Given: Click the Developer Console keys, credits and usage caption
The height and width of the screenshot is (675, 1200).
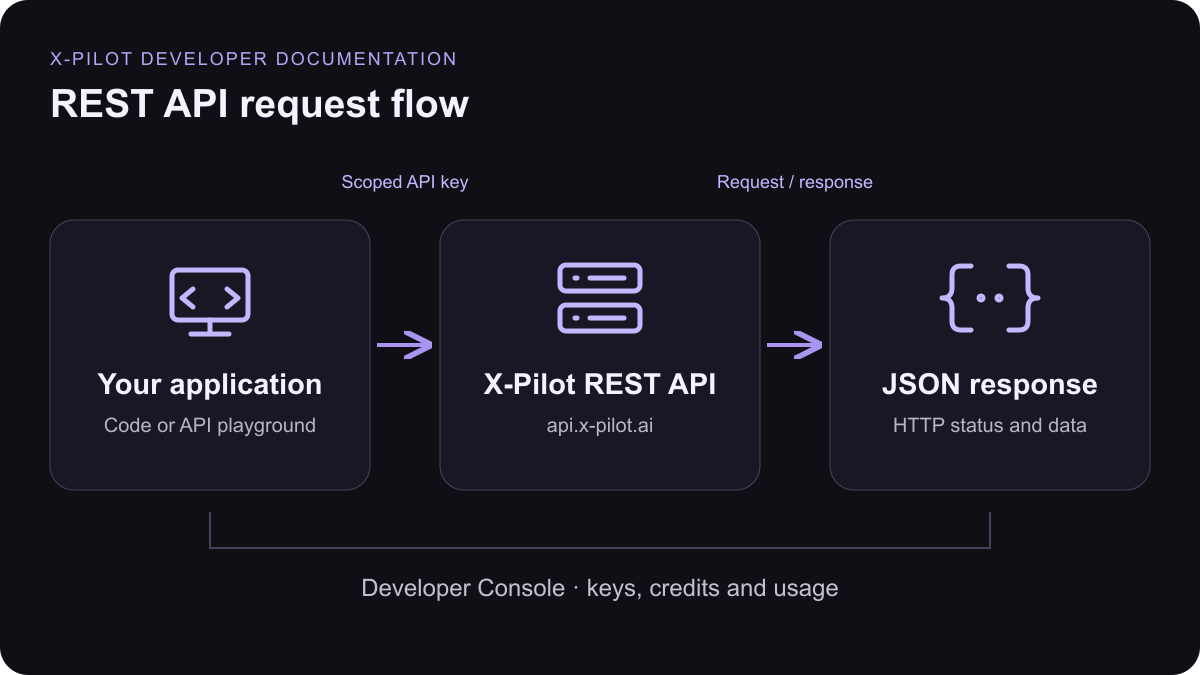Looking at the screenshot, I should [x=600, y=588].
